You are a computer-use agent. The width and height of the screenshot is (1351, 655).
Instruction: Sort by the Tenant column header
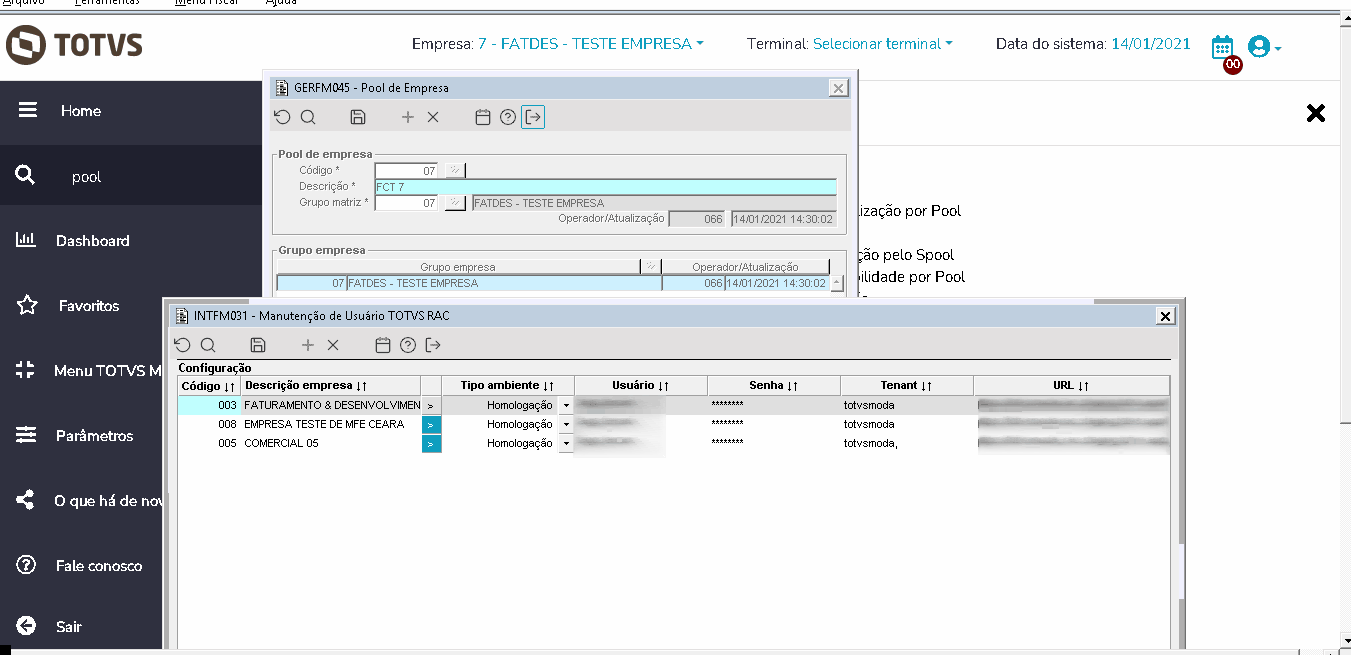click(906, 386)
